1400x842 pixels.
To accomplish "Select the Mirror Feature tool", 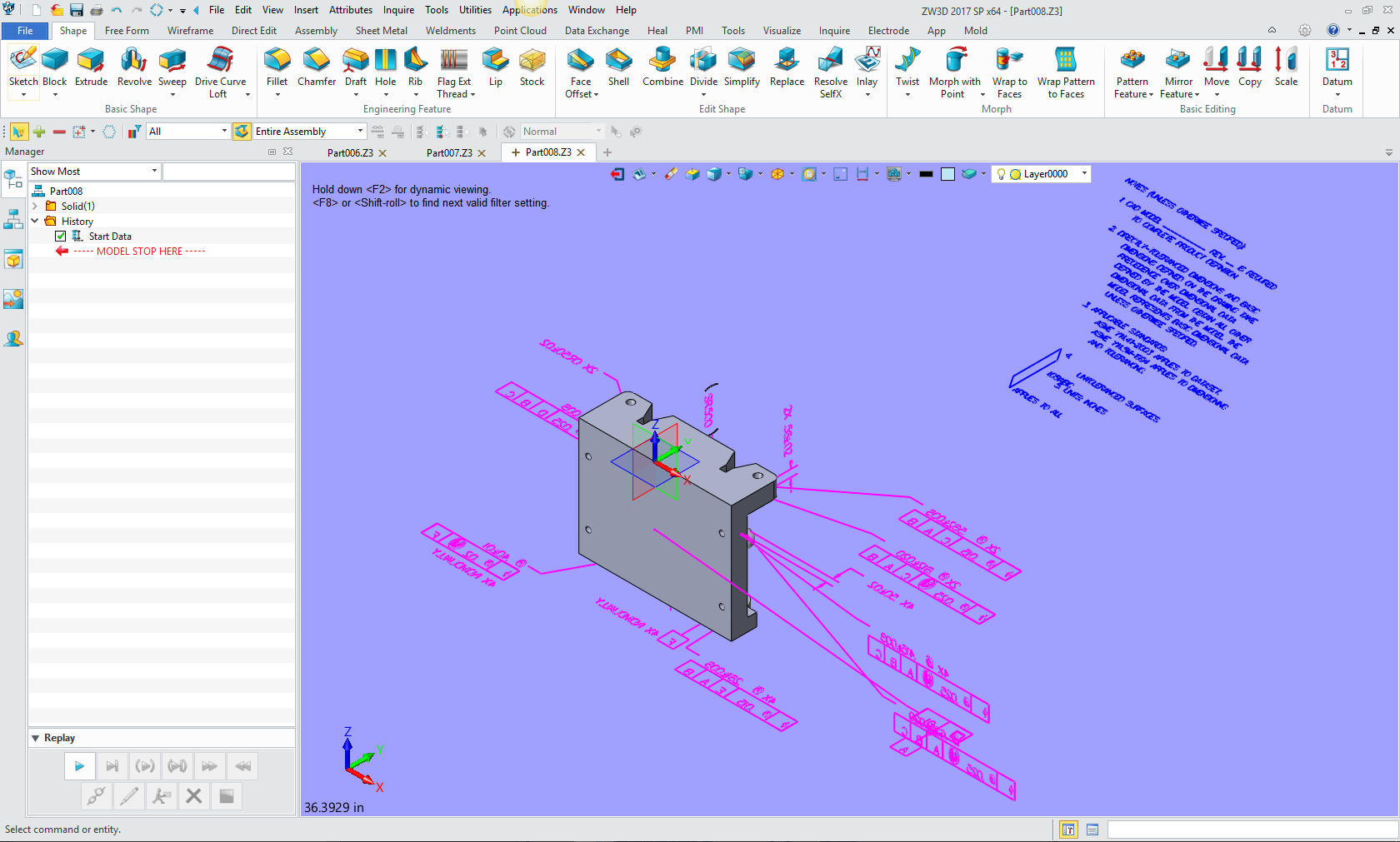I will click(x=1178, y=67).
